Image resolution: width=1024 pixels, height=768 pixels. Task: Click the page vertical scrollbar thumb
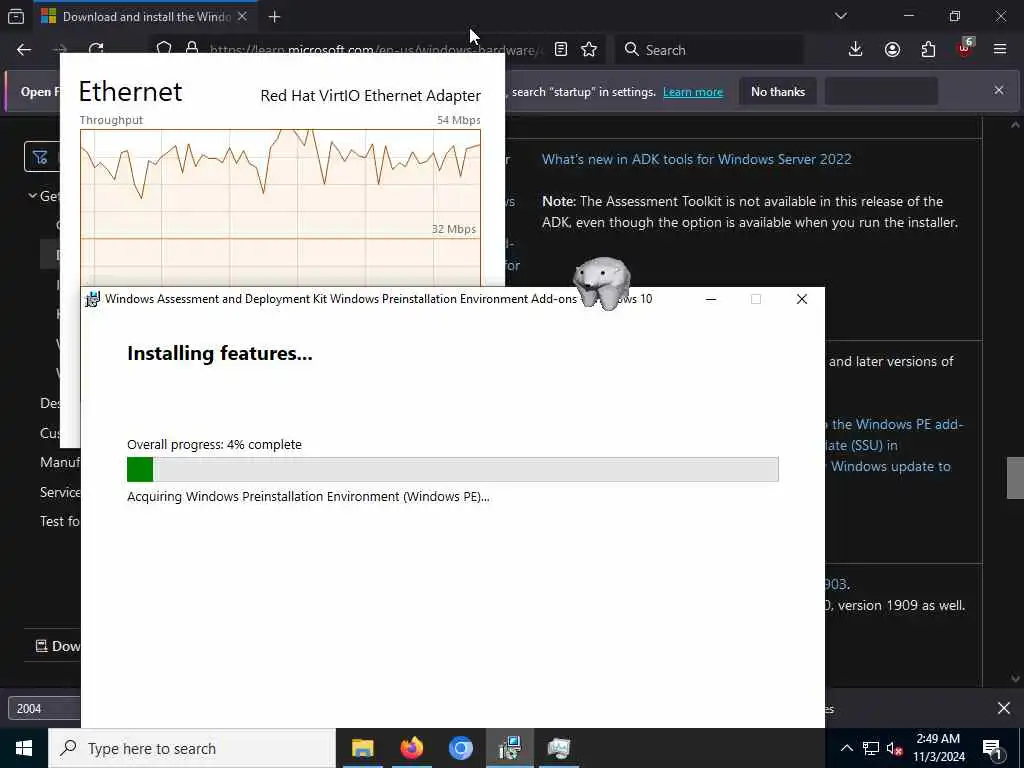1015,478
